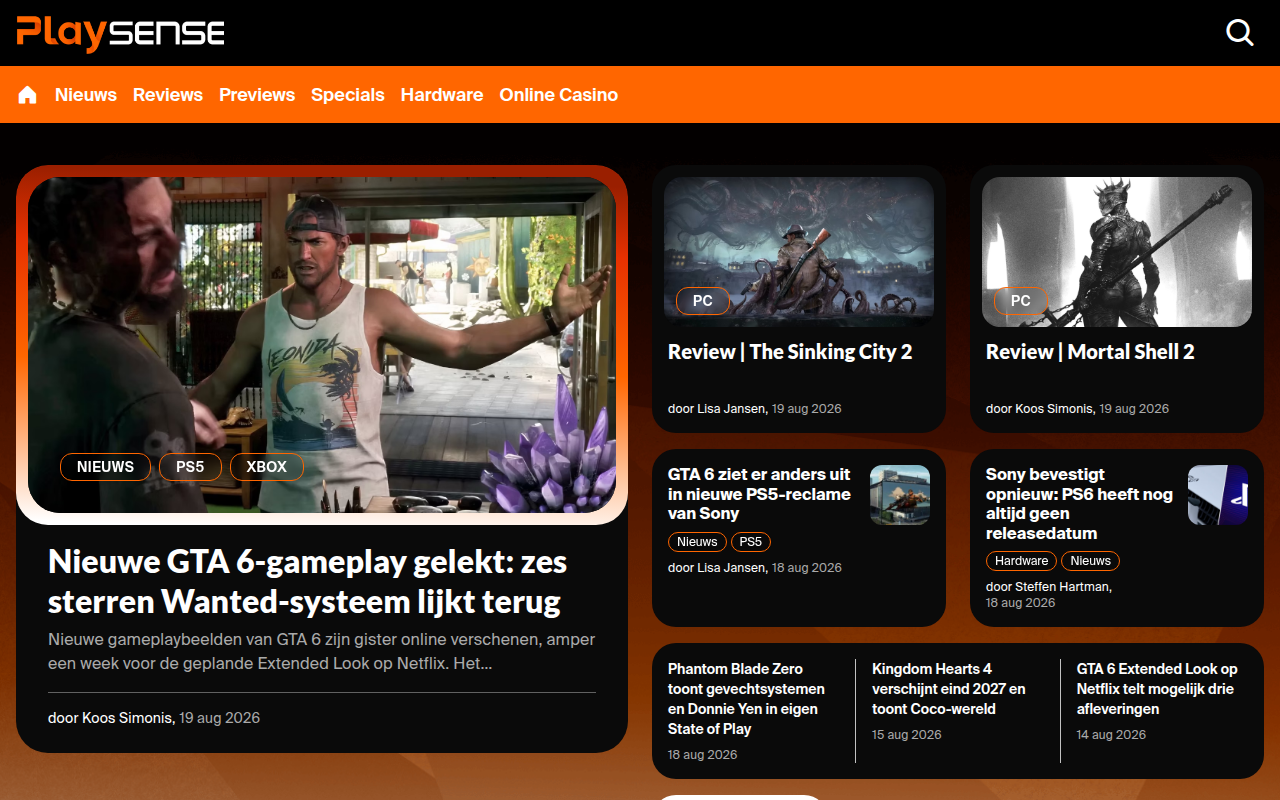
Task: Open Sony bevestigt opnieuw PS6 headline
Action: pos(1079,504)
